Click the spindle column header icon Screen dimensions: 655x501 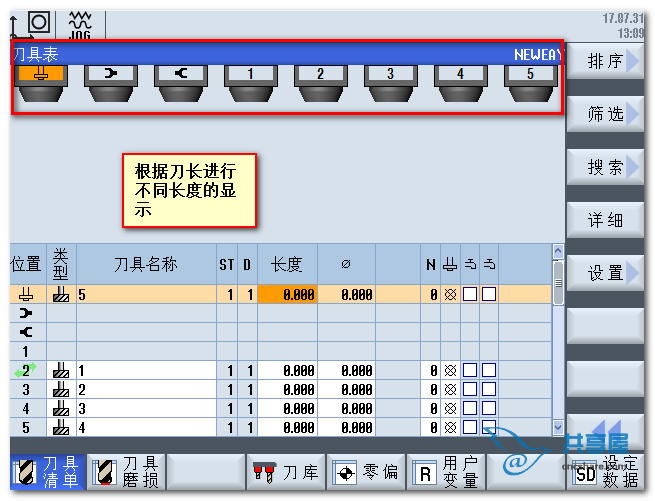450,264
